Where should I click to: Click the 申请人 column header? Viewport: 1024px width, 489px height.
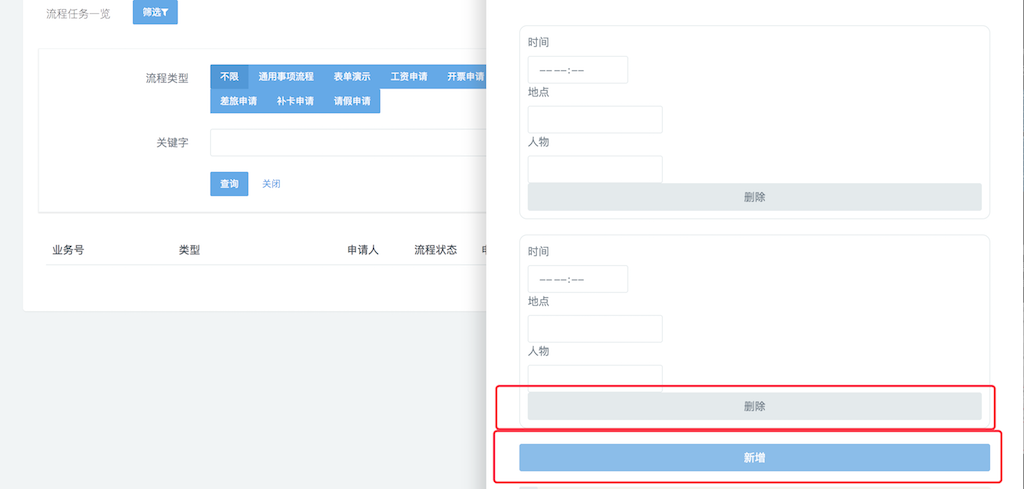363,250
